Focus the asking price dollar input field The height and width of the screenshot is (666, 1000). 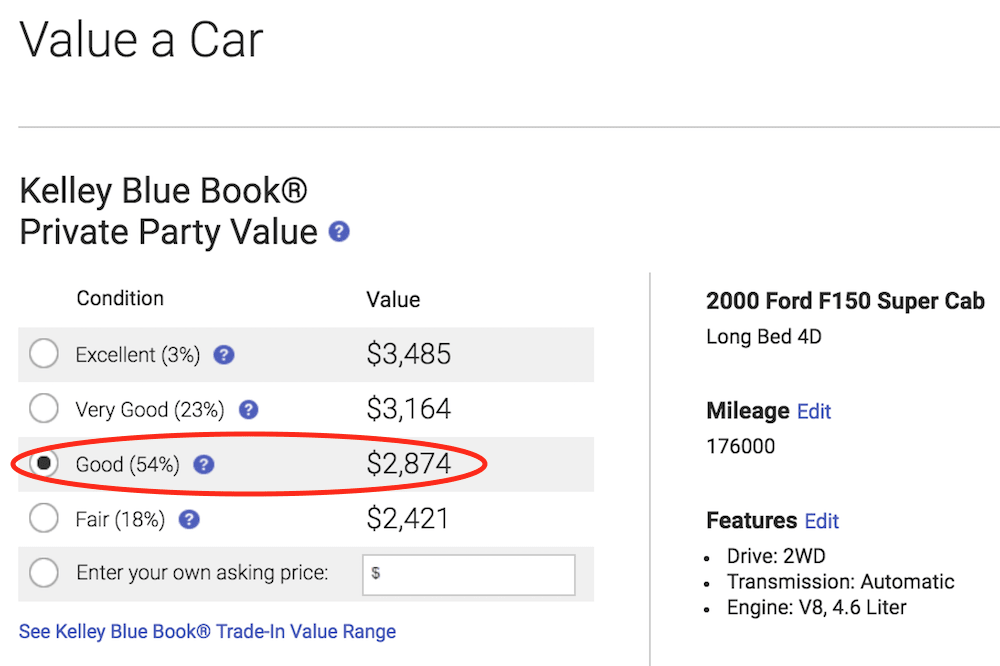coord(469,575)
